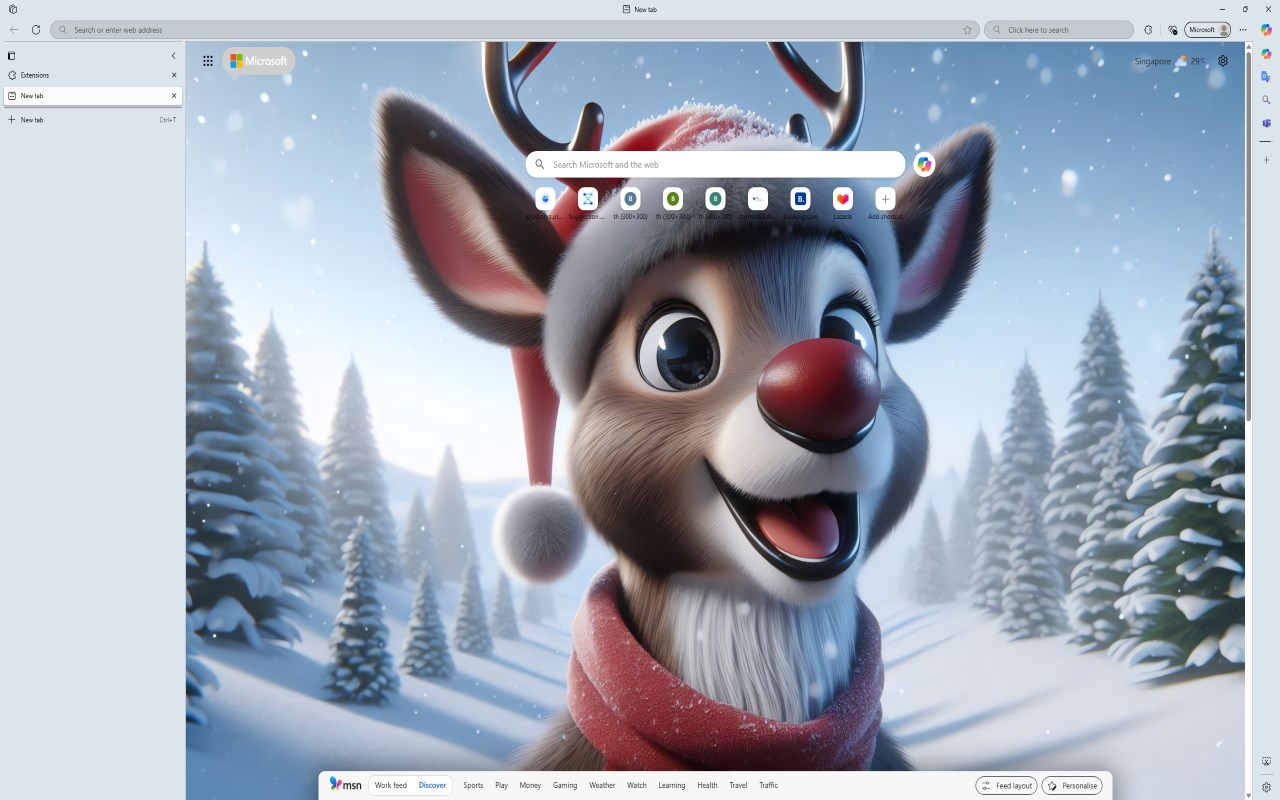Open the Gaming feed category

[x=565, y=786]
